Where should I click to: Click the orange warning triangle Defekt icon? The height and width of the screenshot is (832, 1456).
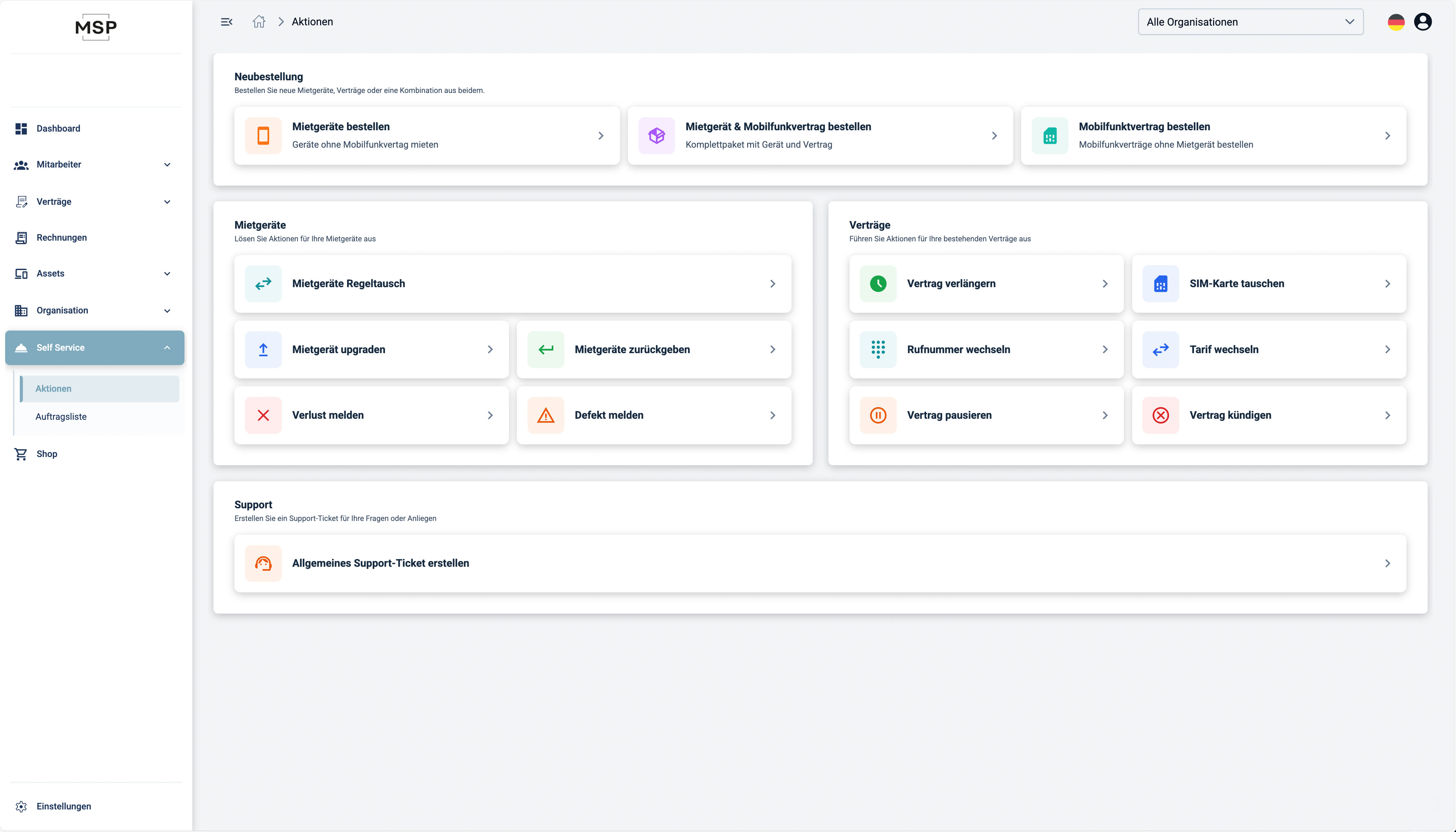tap(546, 415)
